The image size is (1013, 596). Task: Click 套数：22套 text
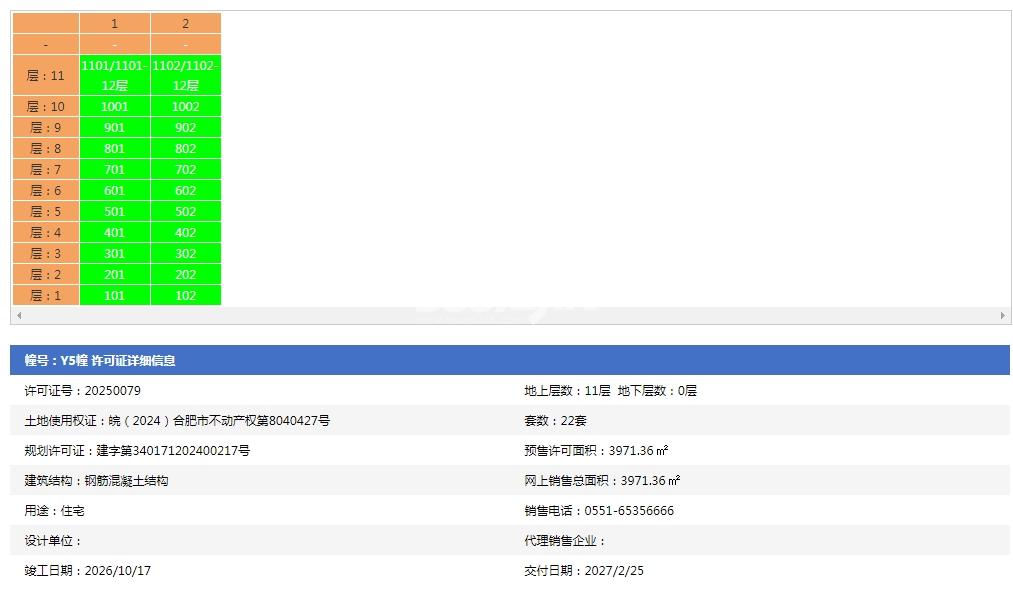point(556,420)
